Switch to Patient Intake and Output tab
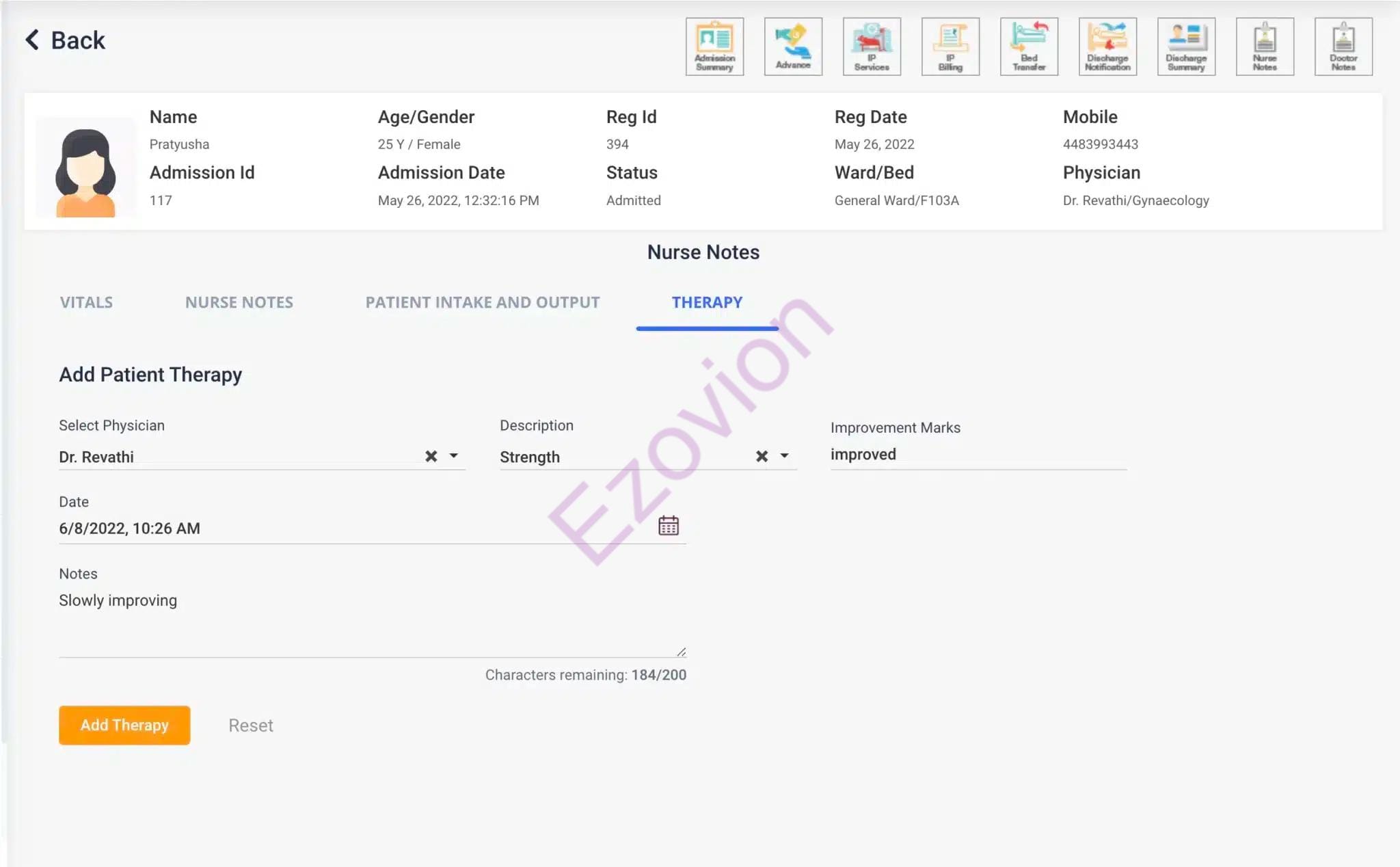The height and width of the screenshot is (867, 1400). 483,302
